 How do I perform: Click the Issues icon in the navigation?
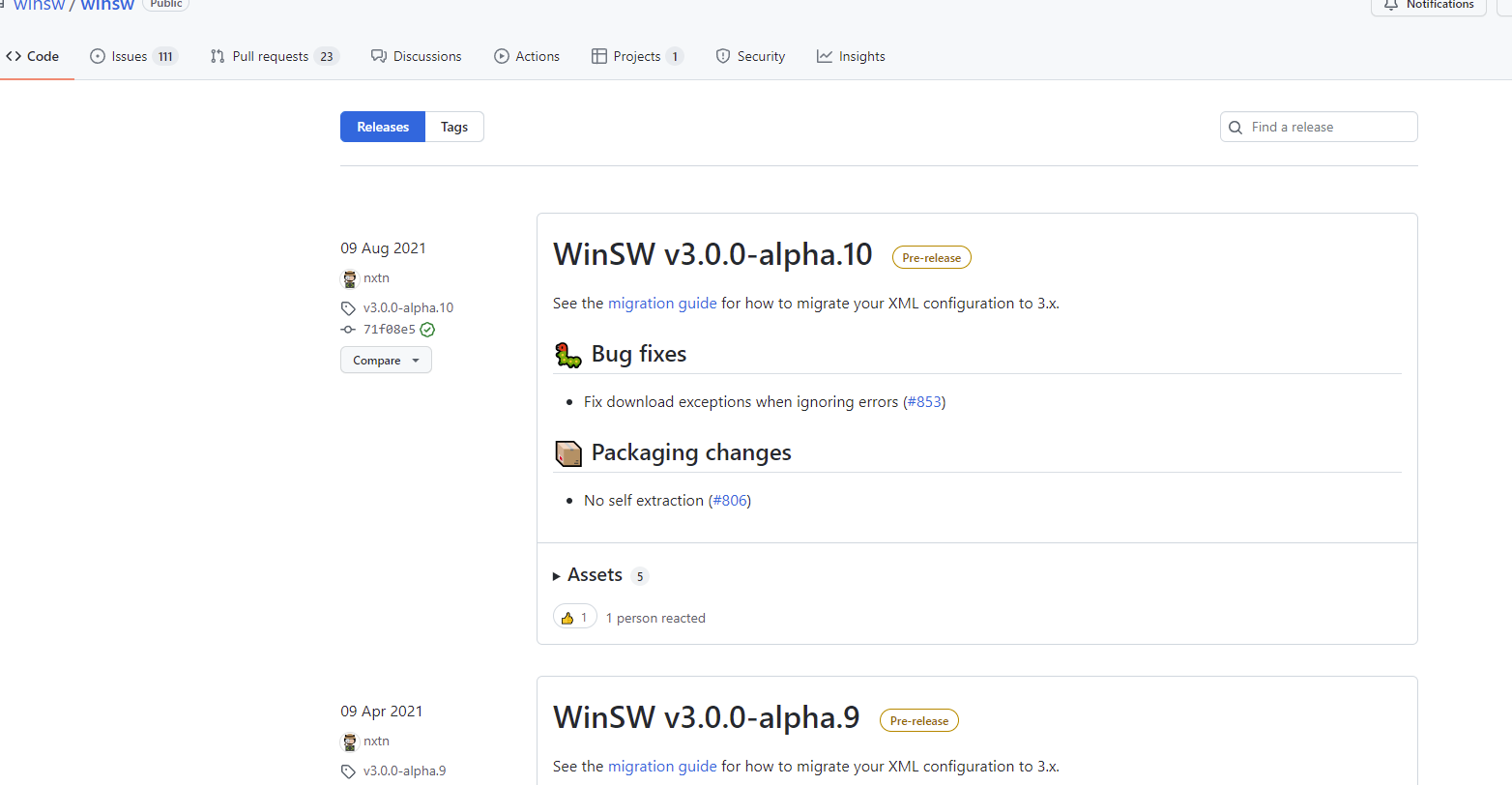pos(96,55)
